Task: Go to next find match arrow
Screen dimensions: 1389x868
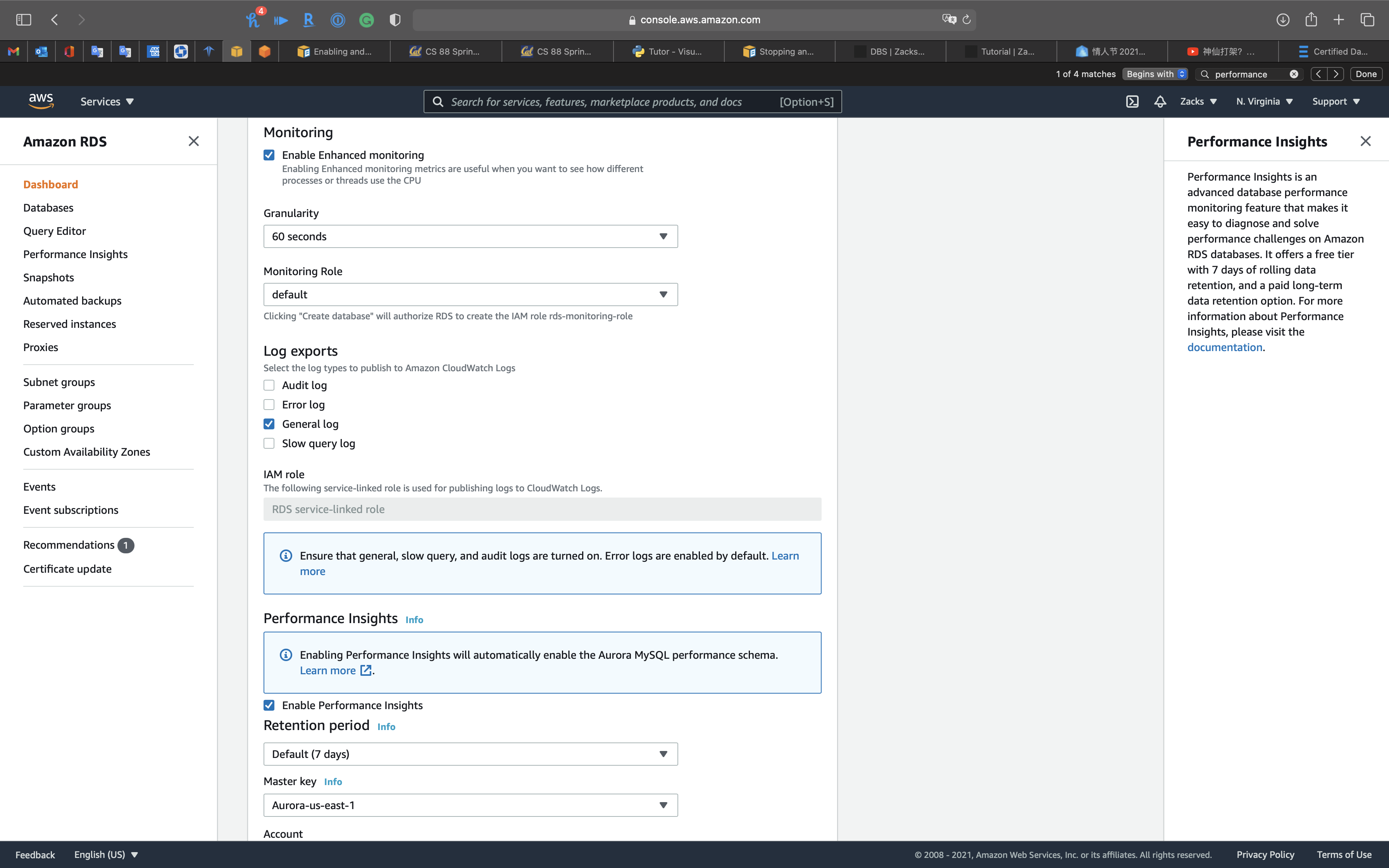Action: [x=1336, y=74]
